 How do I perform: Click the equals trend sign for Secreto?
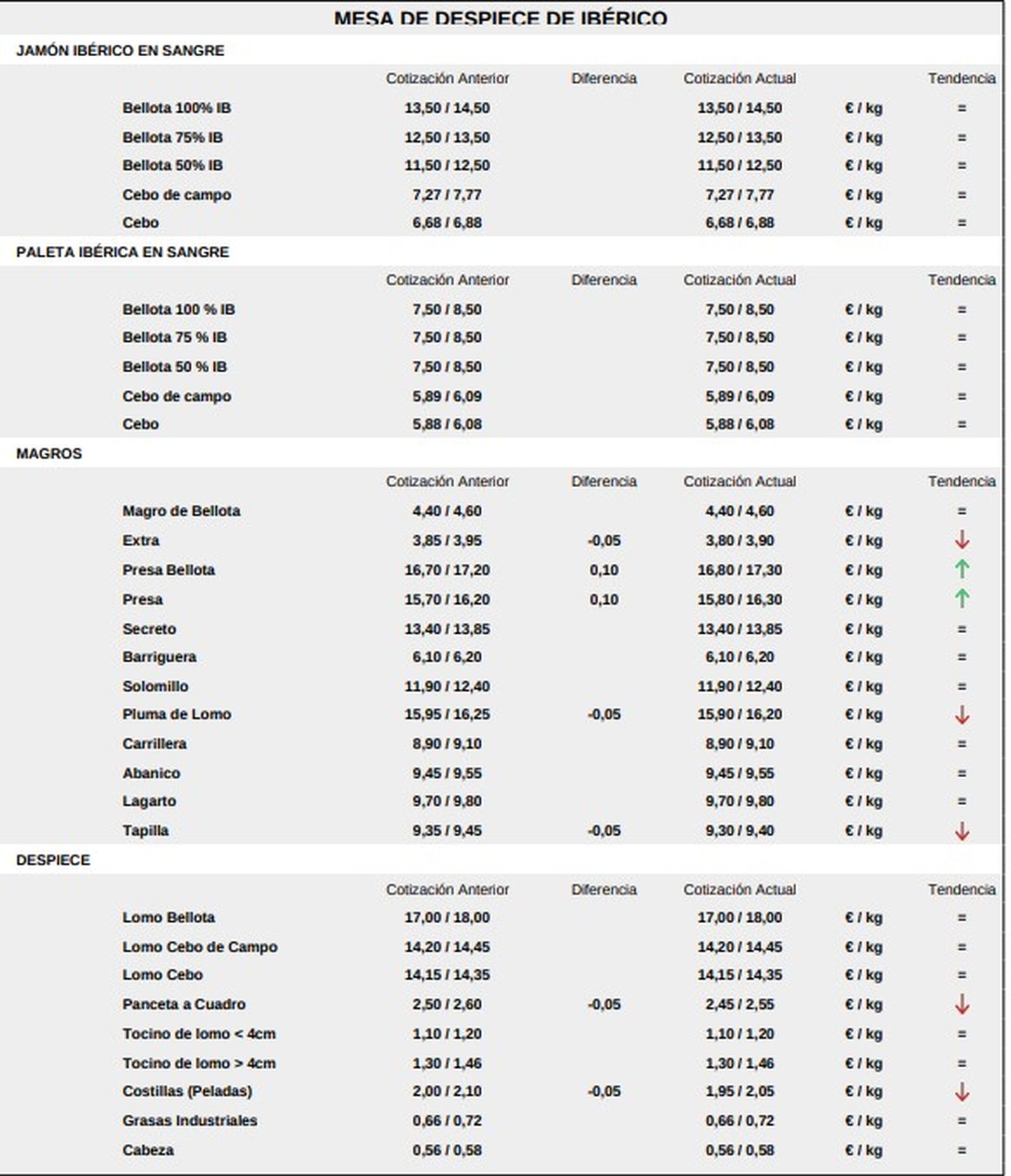point(961,629)
